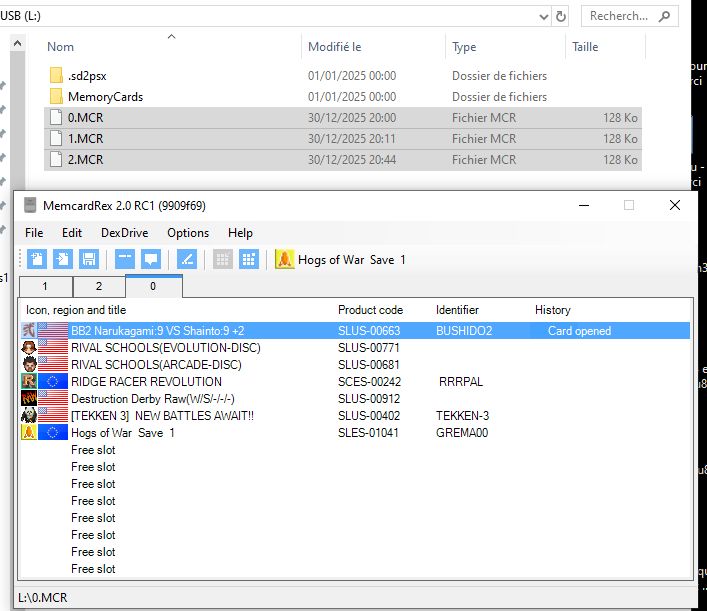Click the Edit save header toolbar icon
The height and width of the screenshot is (611, 707).
[125, 259]
